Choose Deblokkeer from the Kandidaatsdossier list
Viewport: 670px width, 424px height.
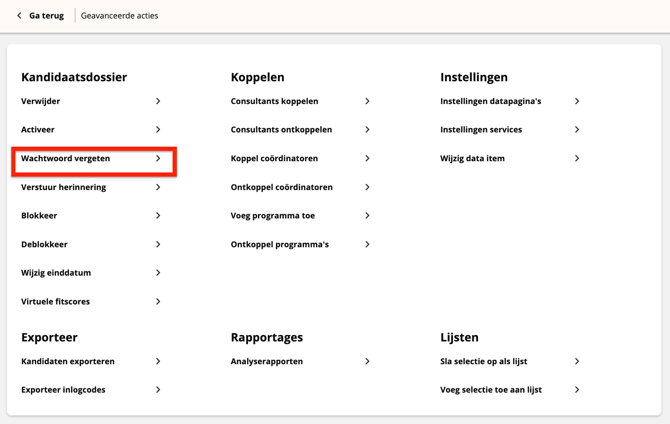tap(44, 244)
